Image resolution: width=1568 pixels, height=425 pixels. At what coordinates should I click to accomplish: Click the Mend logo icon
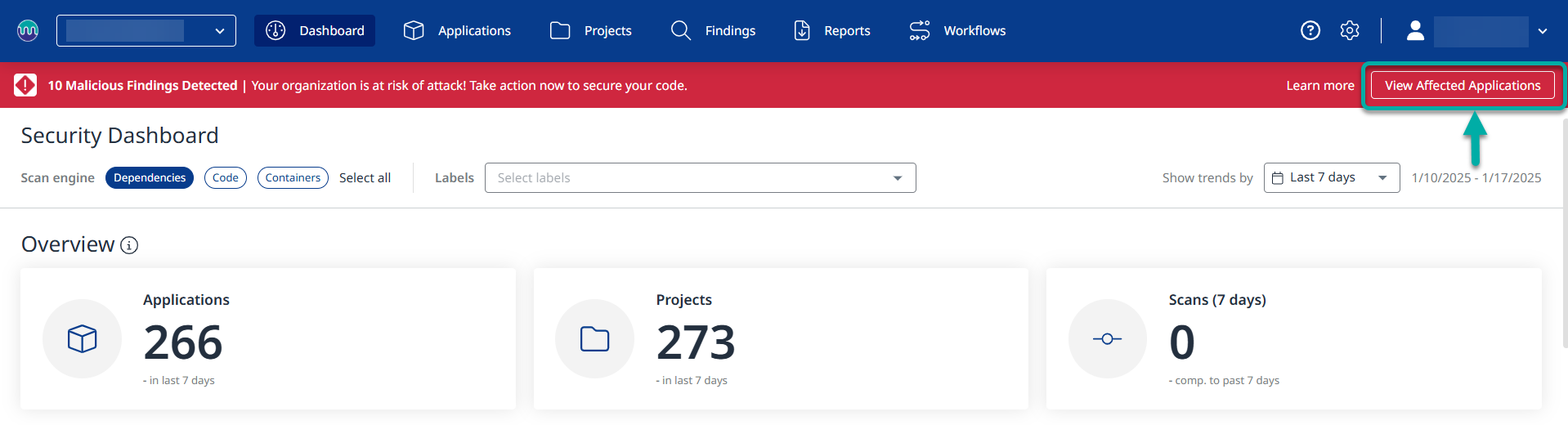click(28, 31)
